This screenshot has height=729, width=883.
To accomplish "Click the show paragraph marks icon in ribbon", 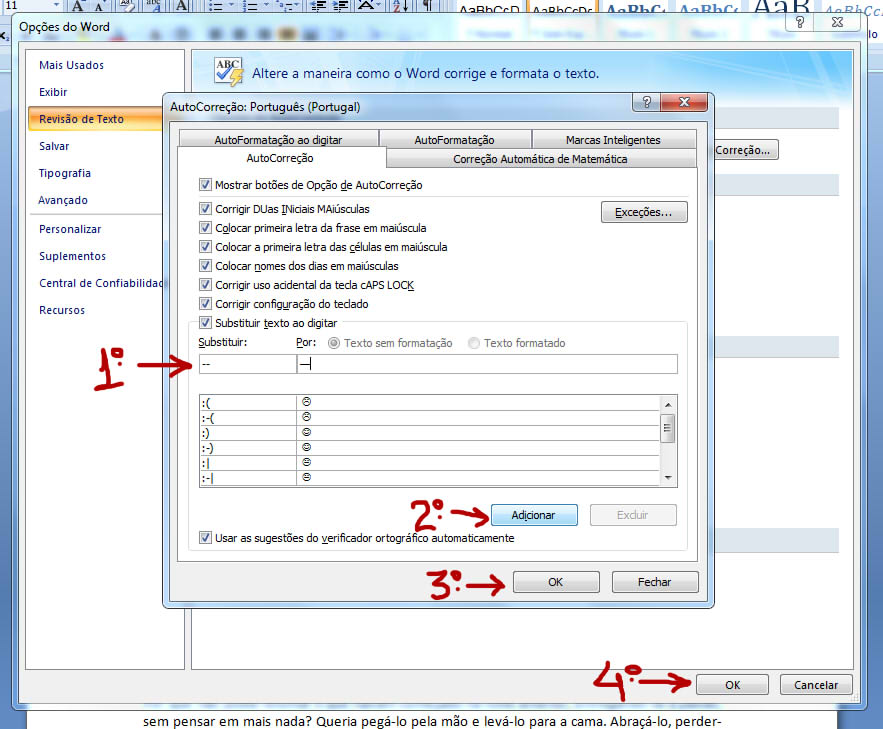I will (427, 6).
